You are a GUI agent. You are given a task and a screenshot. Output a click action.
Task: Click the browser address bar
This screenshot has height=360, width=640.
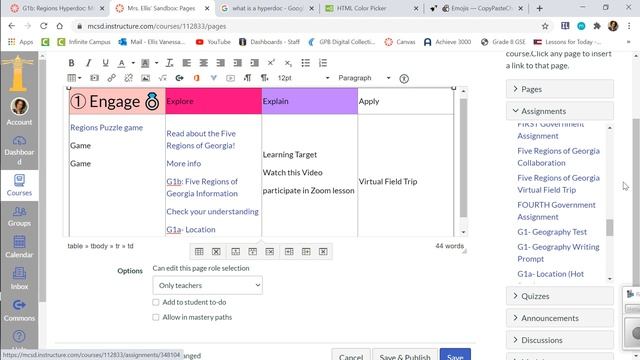[306, 26]
